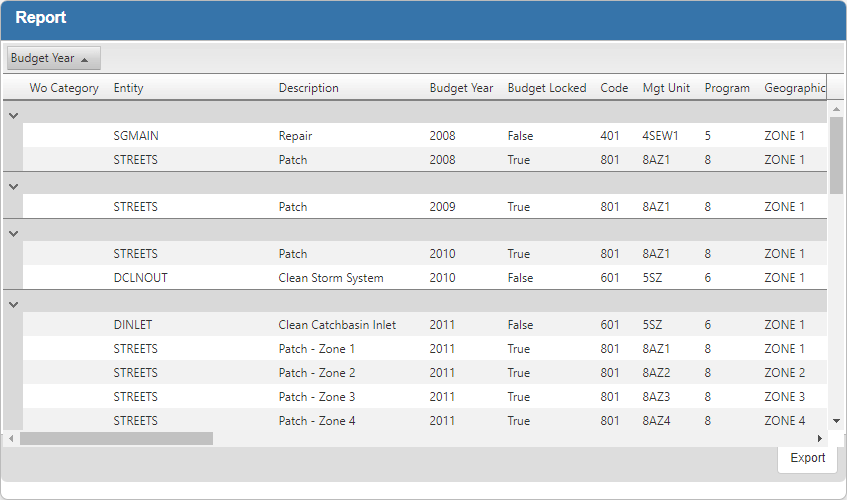Click the 8AZ4 Mgt Unit cell

pyautogui.click(x=656, y=421)
